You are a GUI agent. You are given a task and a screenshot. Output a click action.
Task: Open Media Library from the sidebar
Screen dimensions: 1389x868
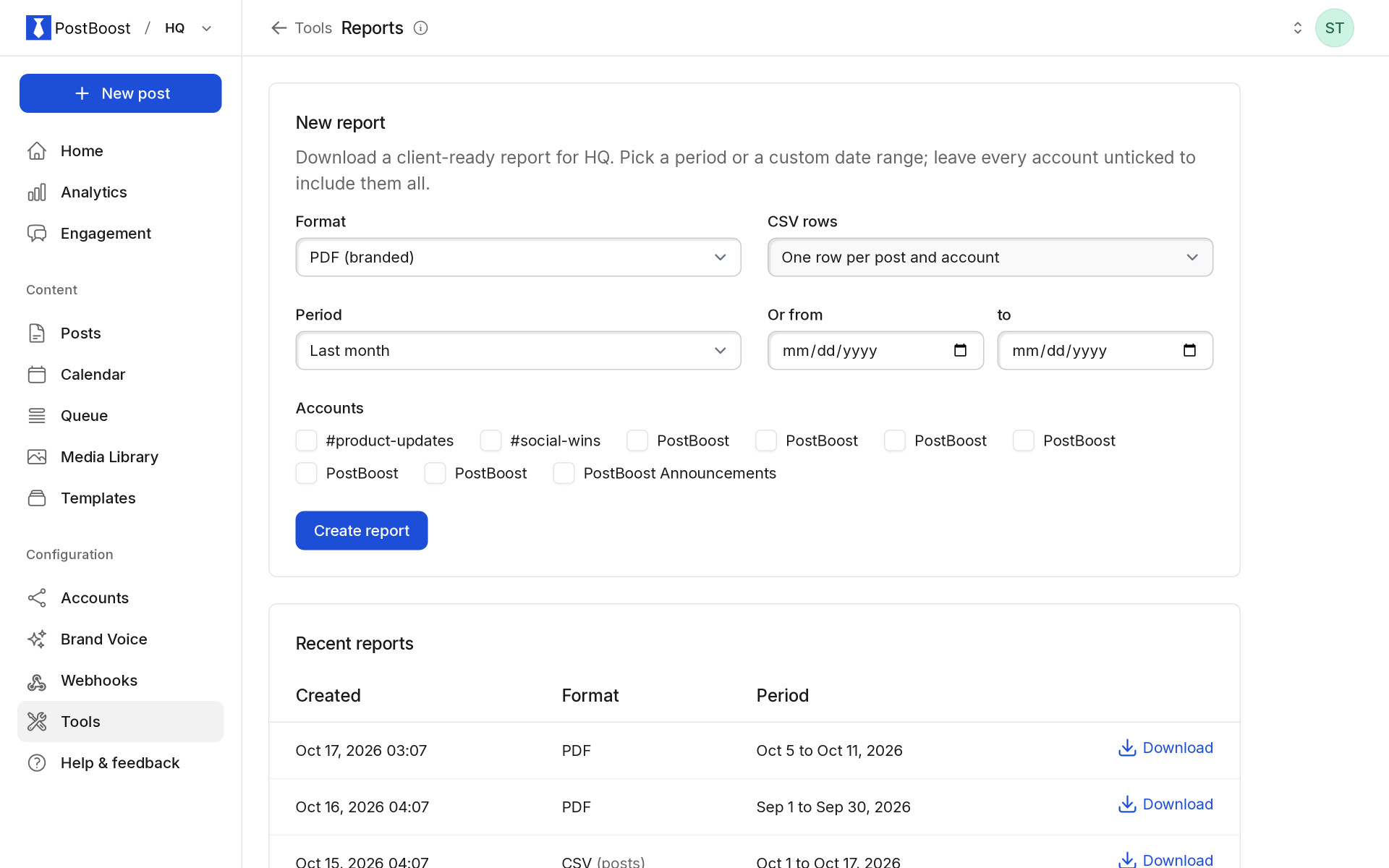click(x=120, y=456)
